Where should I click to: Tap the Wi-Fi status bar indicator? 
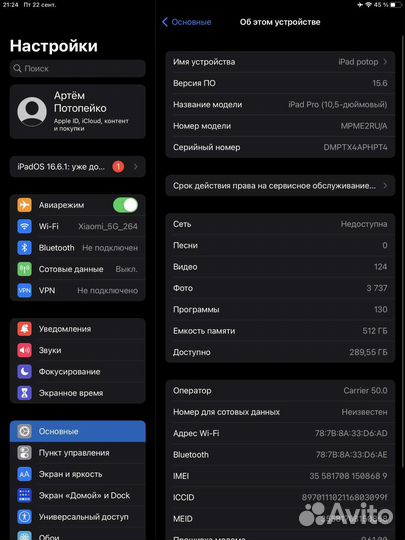369,5
